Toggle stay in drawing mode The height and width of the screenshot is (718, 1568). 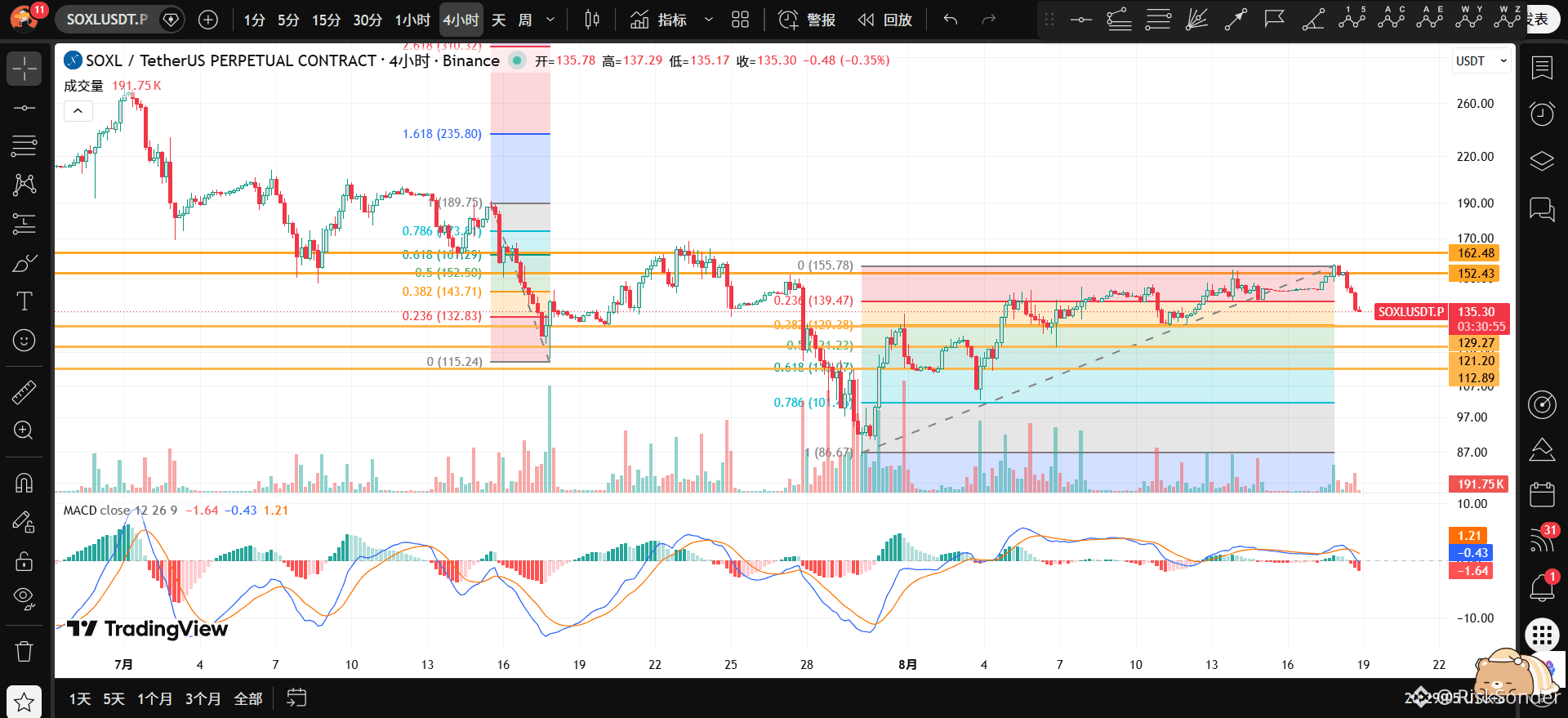coord(24,522)
